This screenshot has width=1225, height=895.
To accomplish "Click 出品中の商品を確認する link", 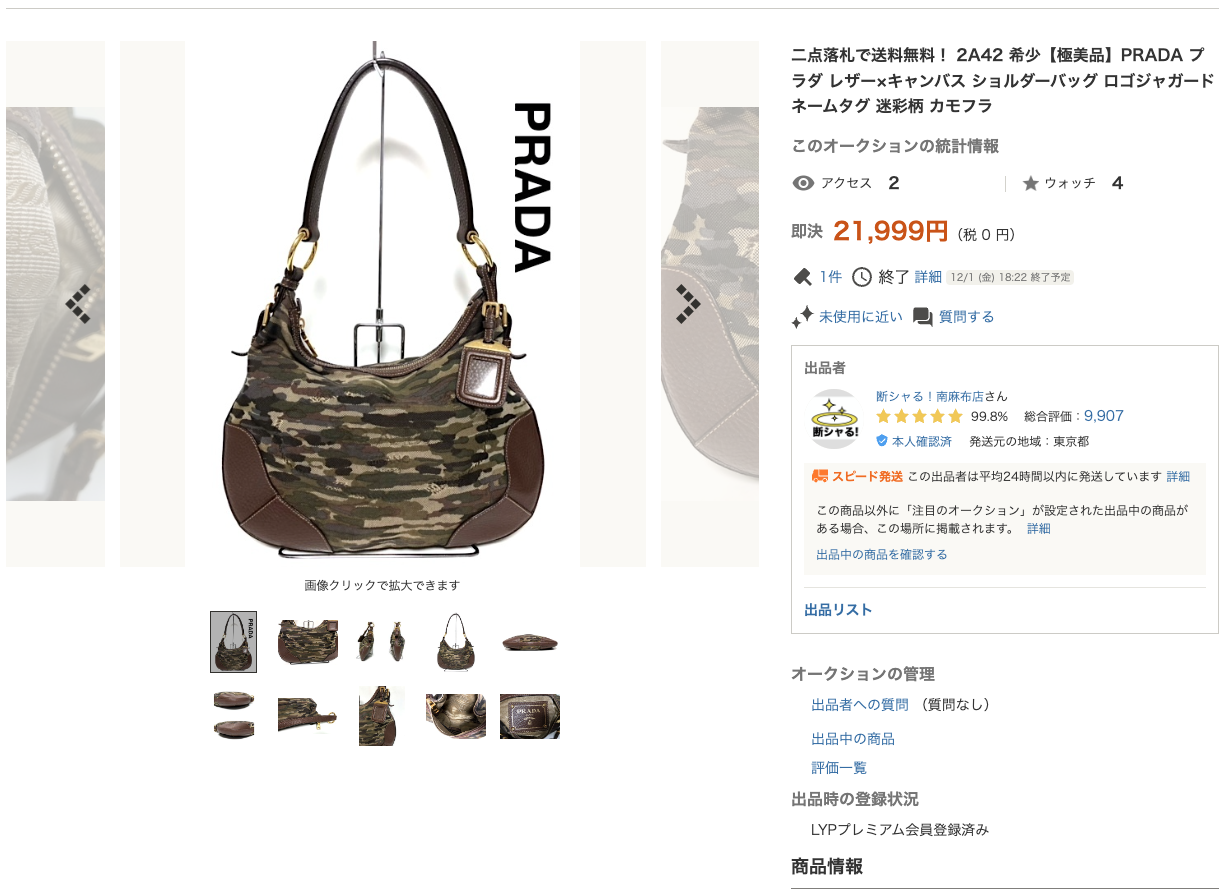I will tap(882, 554).
